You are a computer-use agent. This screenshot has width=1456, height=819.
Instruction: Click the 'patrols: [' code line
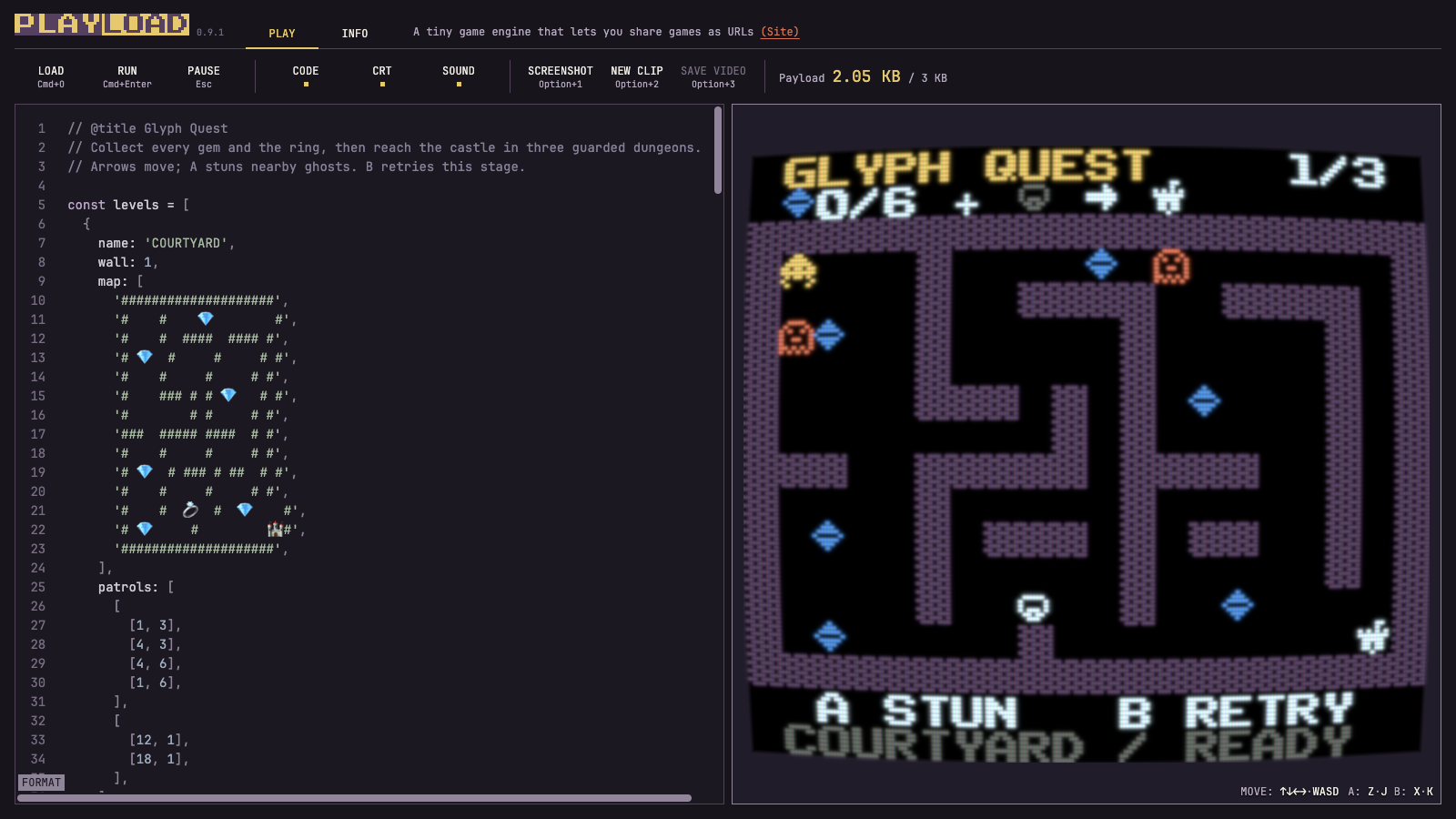tap(136, 587)
